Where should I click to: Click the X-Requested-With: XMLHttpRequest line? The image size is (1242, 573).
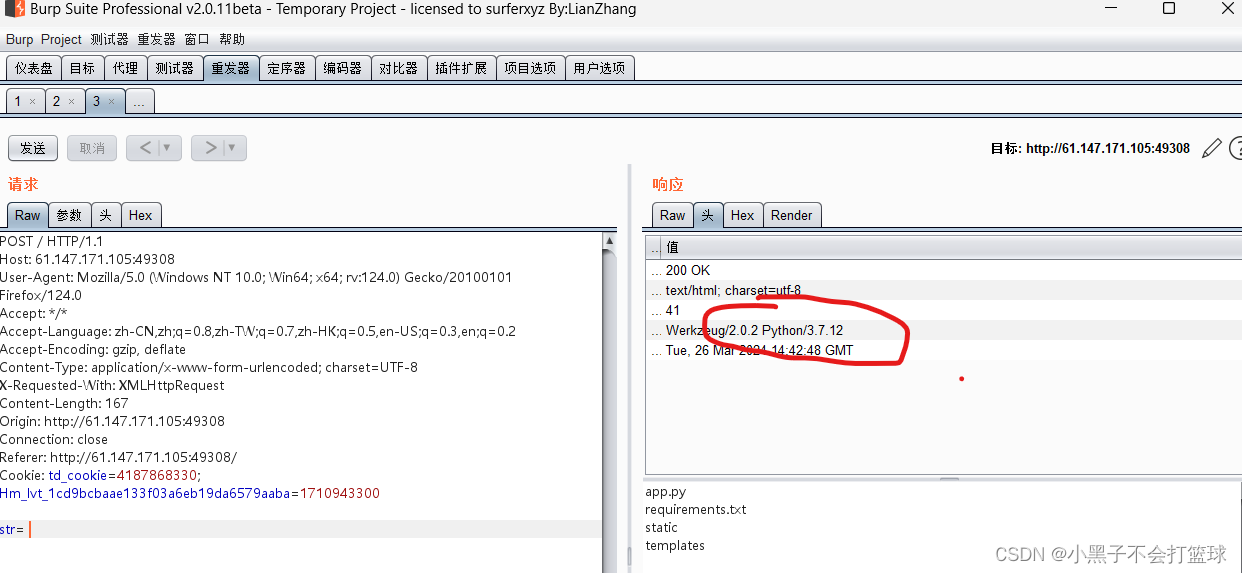(112, 385)
